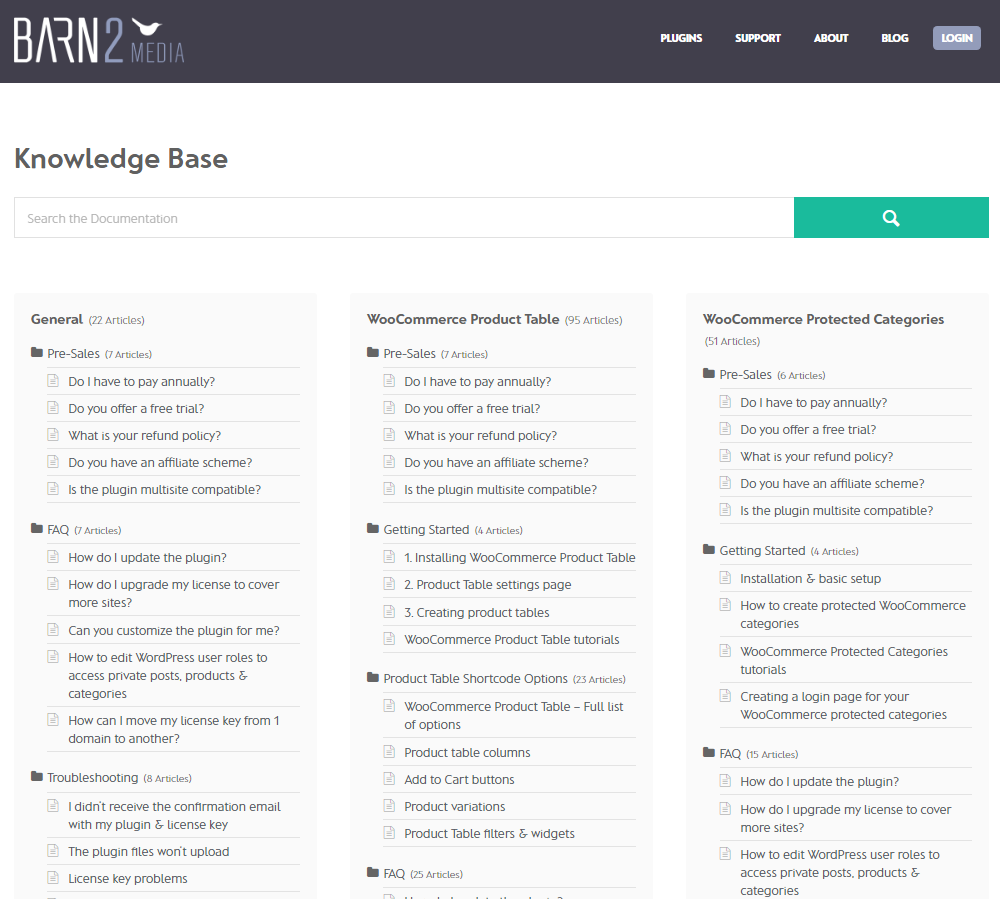
Task: Click folder icon beside Product Table Getting Started
Action: 372,528
